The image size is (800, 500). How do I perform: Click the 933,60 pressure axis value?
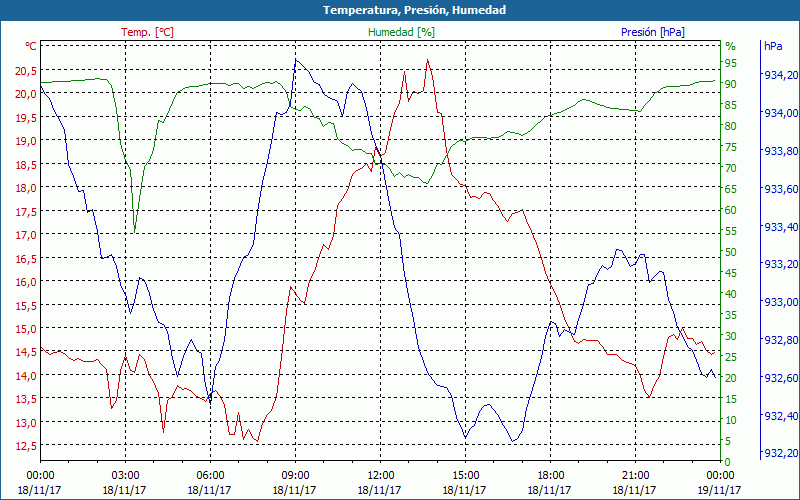(781, 189)
